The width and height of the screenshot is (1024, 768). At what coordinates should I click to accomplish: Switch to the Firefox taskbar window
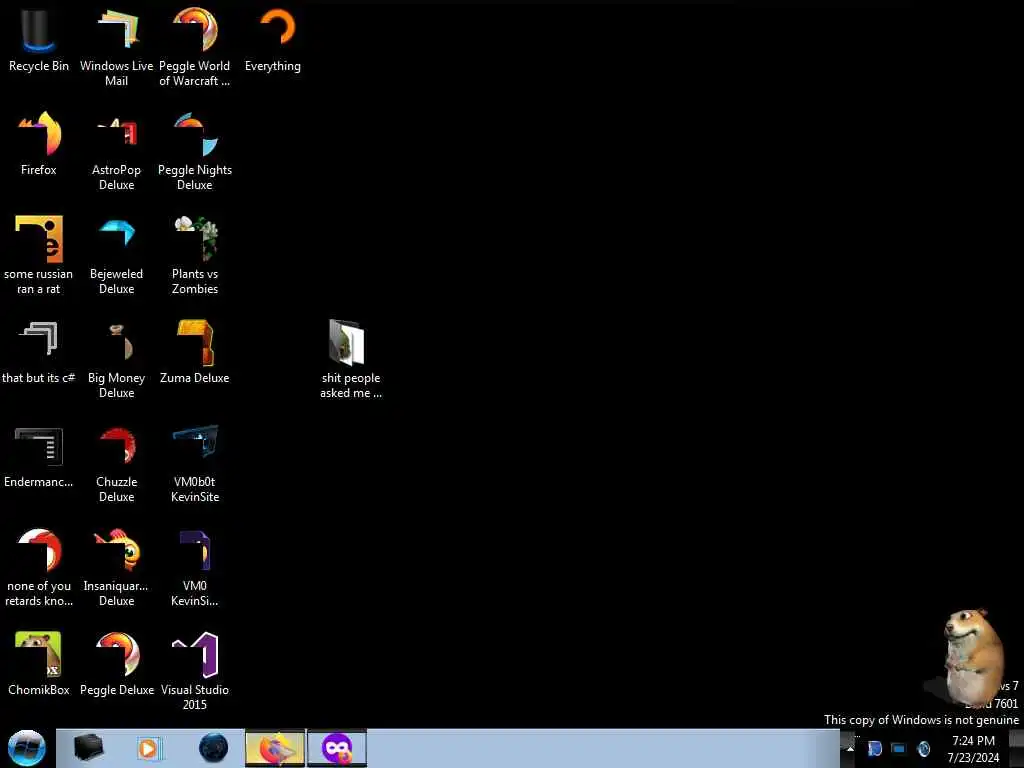coord(275,748)
